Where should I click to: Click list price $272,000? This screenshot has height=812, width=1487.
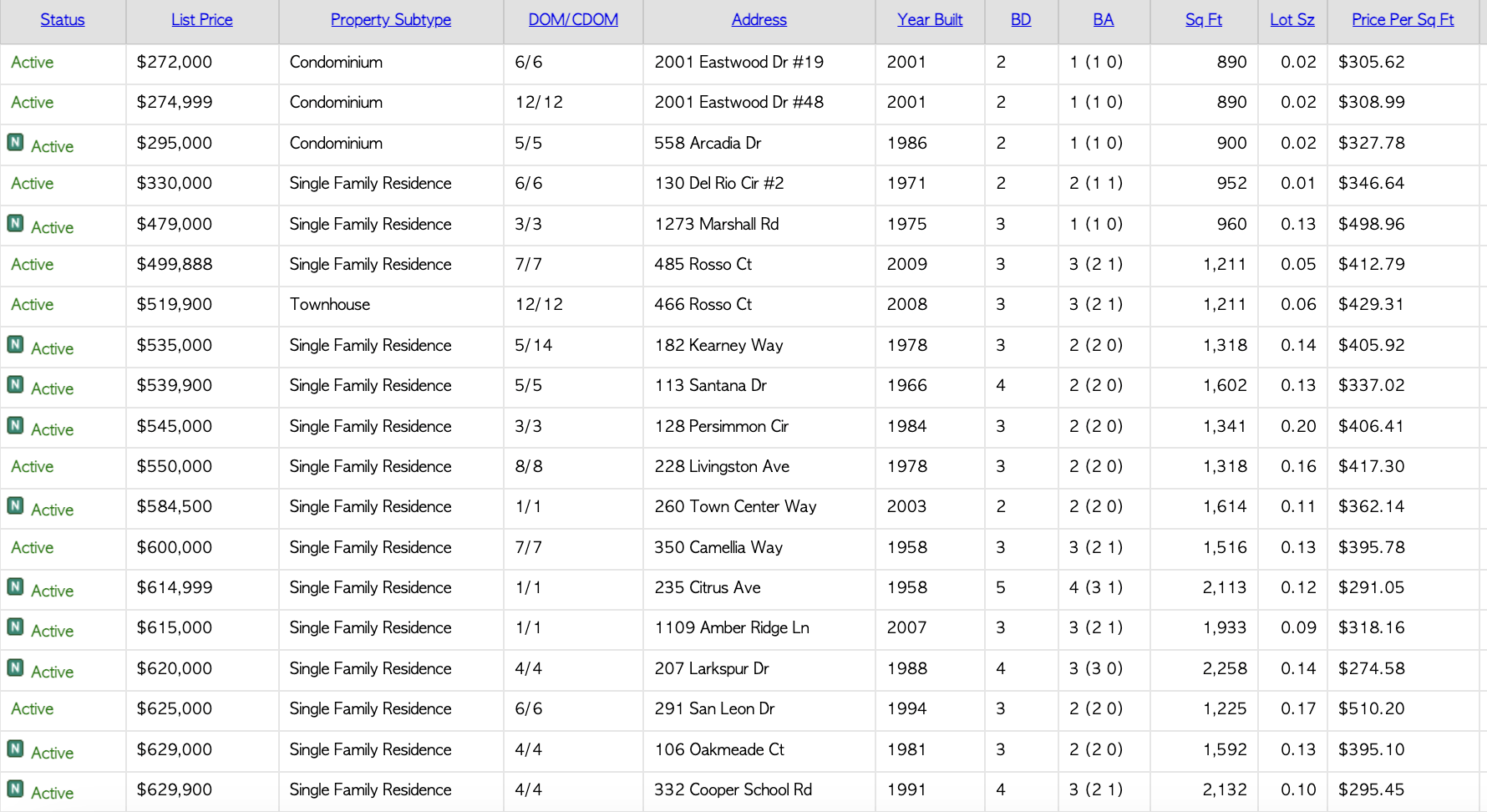(x=175, y=63)
